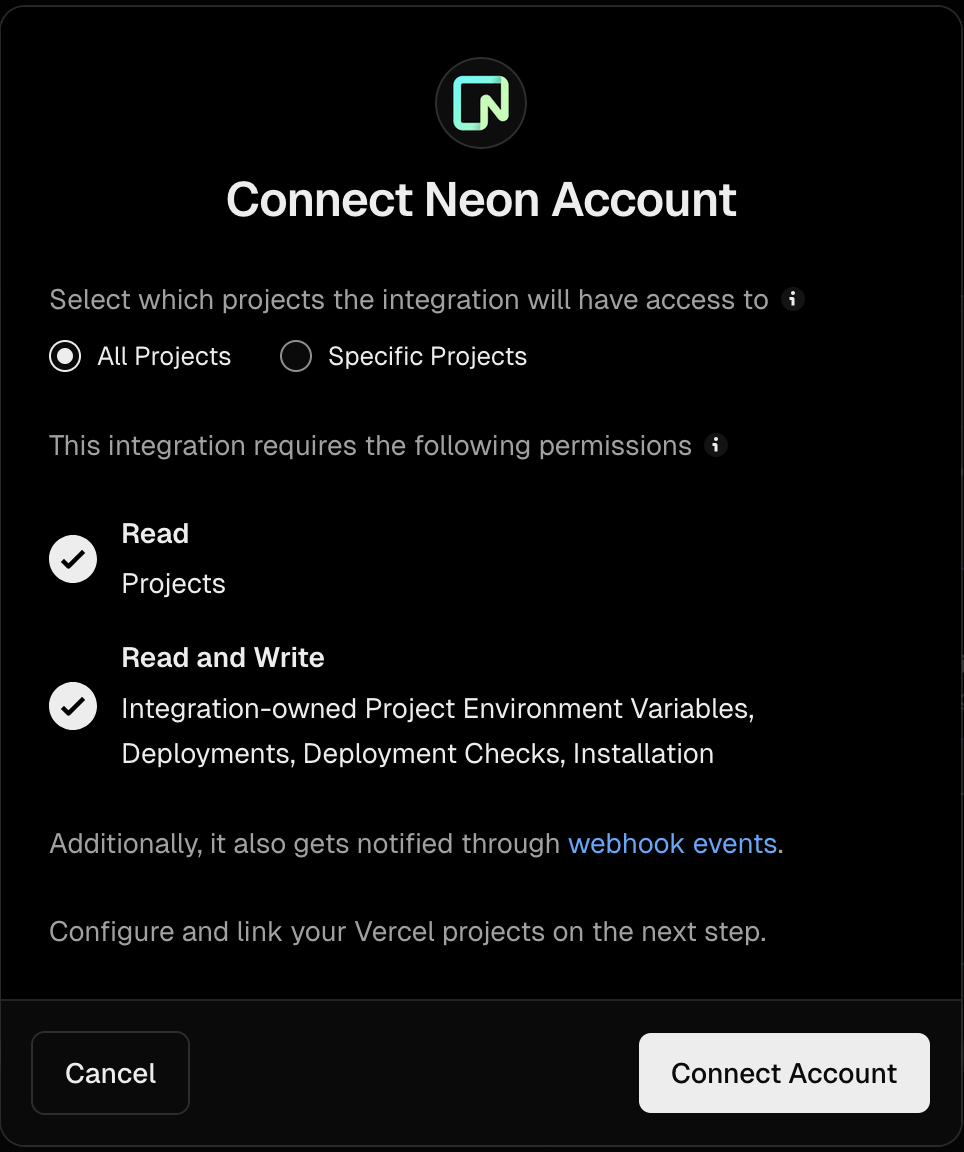Click the Read and Write heading

222,657
